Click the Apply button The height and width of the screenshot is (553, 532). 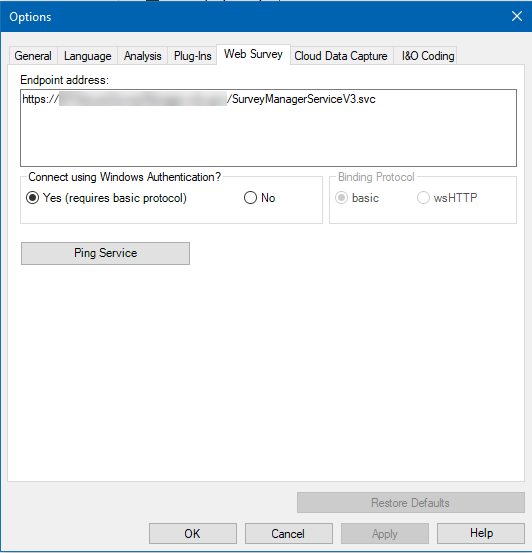point(385,534)
